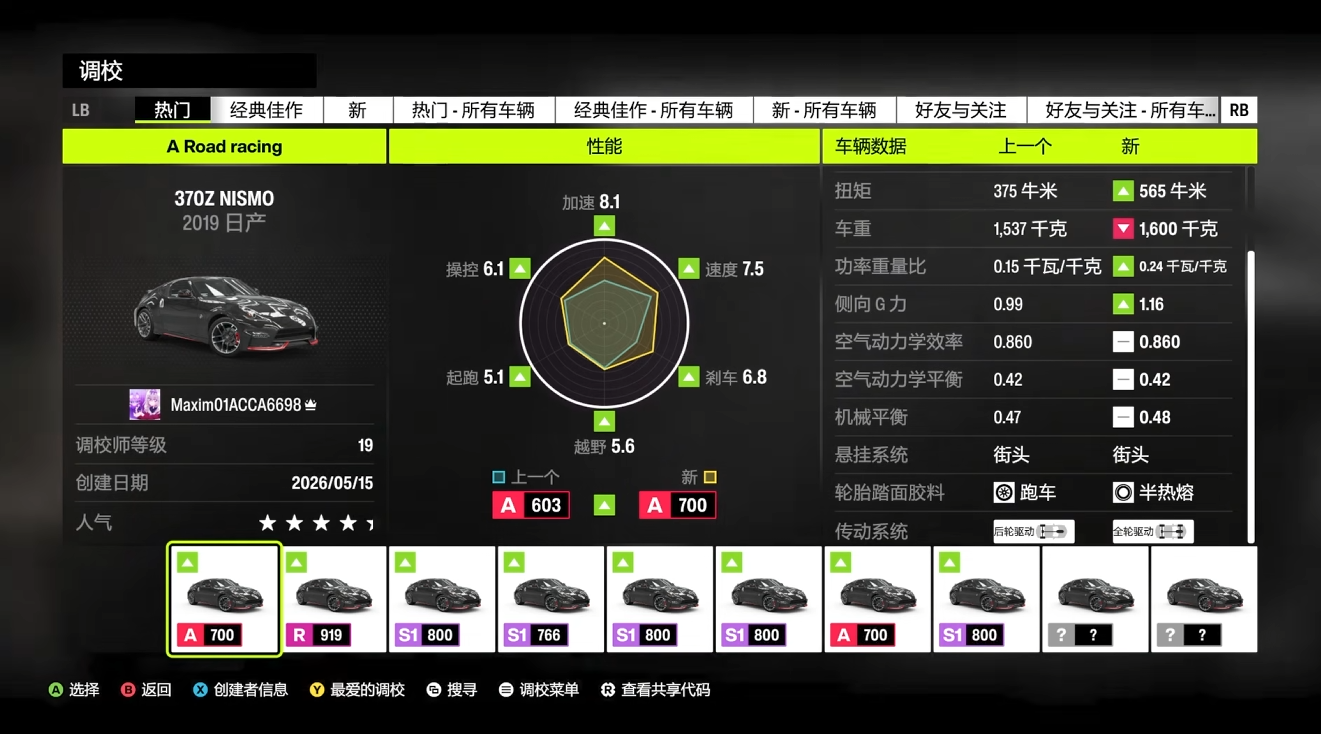Click the 扭矩 previous value 375 牛米
The height and width of the screenshot is (734, 1321).
(x=1025, y=191)
